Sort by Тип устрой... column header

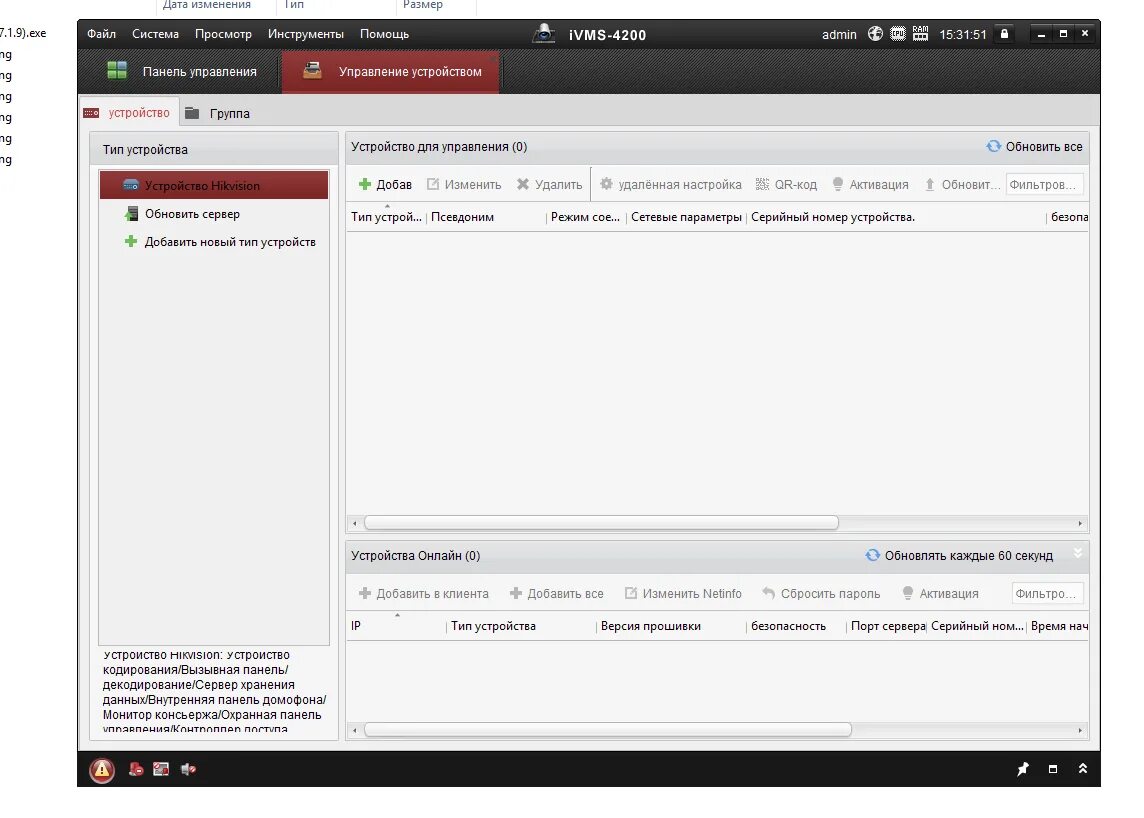[386, 217]
